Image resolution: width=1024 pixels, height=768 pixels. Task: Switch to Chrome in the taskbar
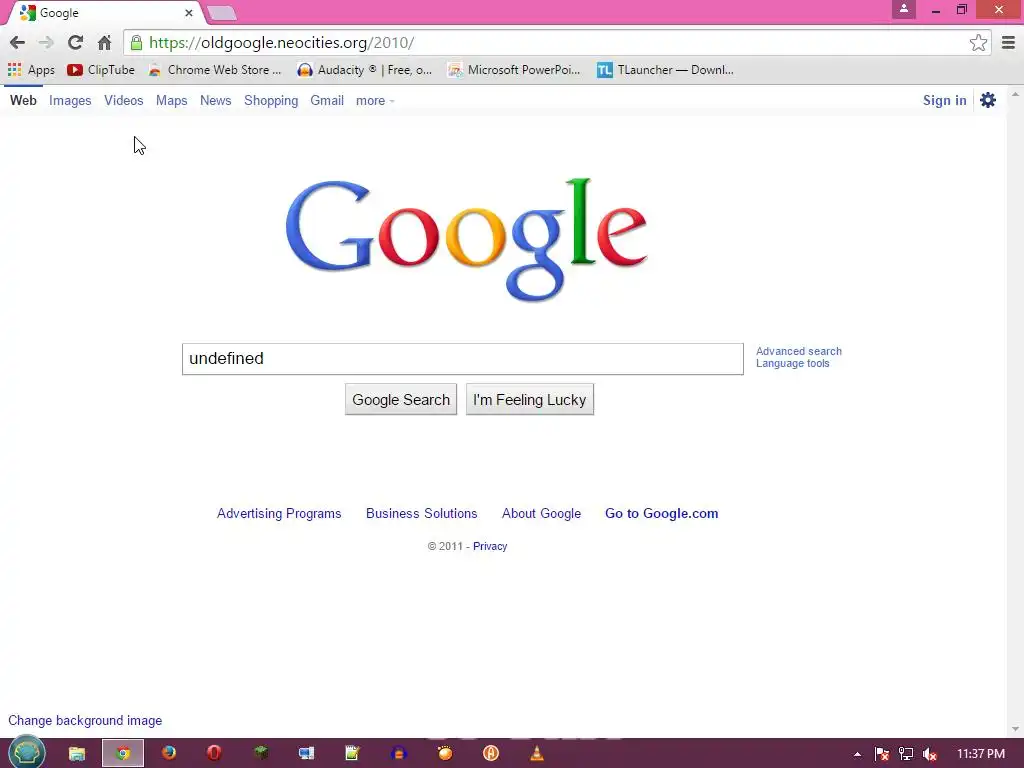[123, 754]
